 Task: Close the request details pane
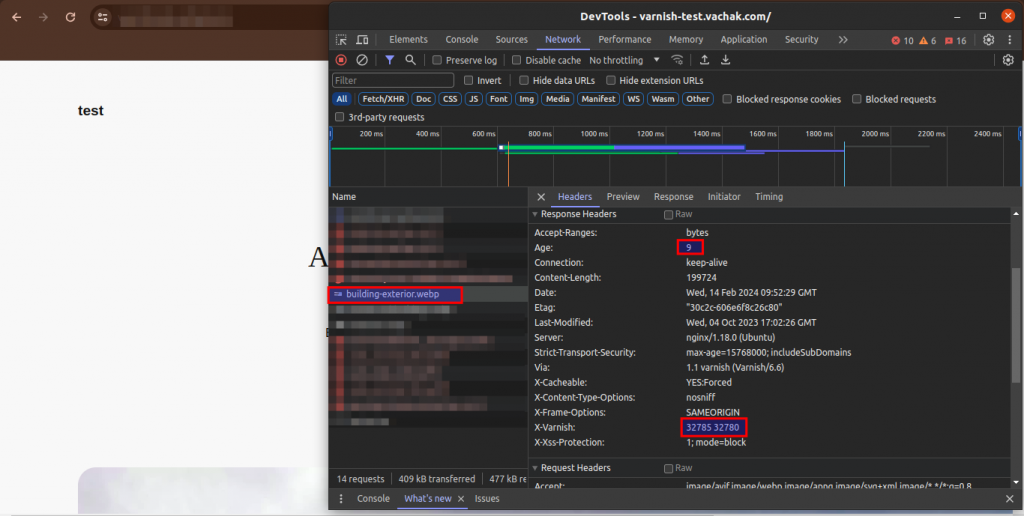tap(541, 197)
